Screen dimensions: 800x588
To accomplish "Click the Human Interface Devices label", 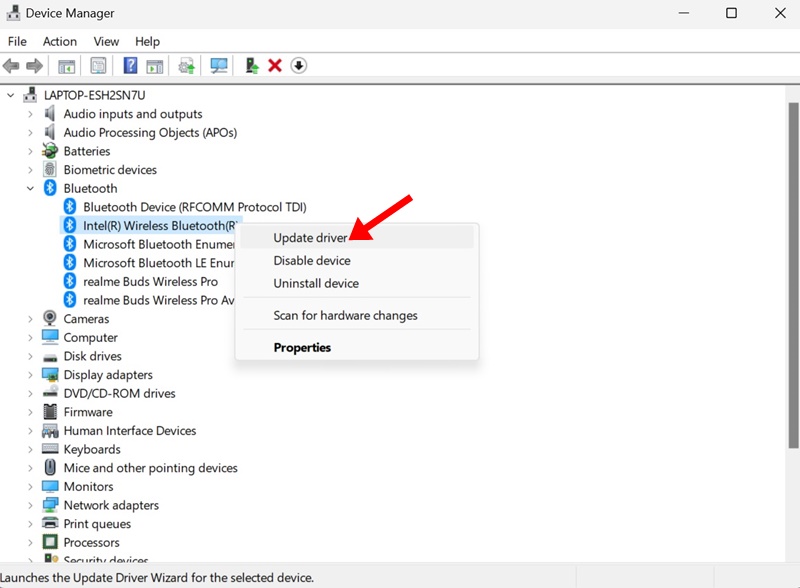I will click(130, 430).
